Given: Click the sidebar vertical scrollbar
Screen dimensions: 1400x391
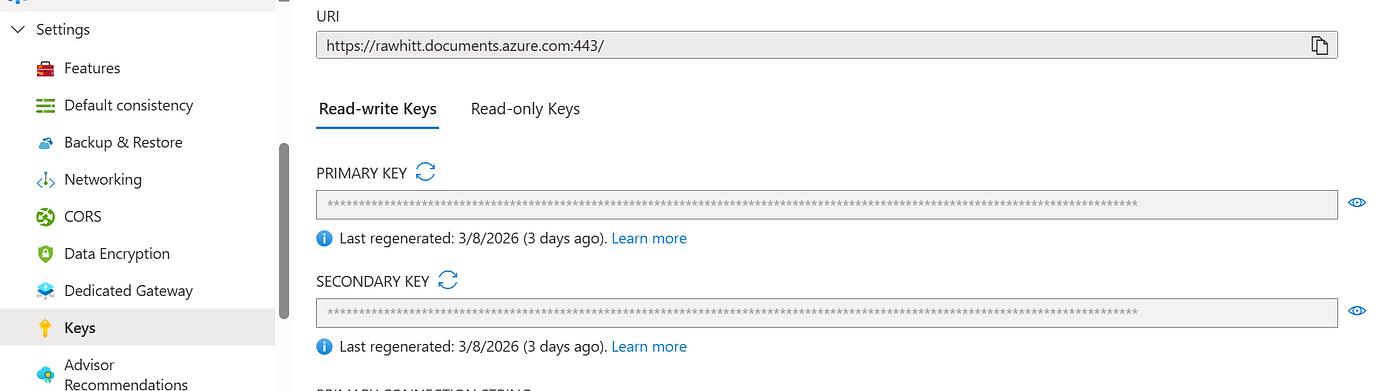Looking at the screenshot, I should pos(284,231).
